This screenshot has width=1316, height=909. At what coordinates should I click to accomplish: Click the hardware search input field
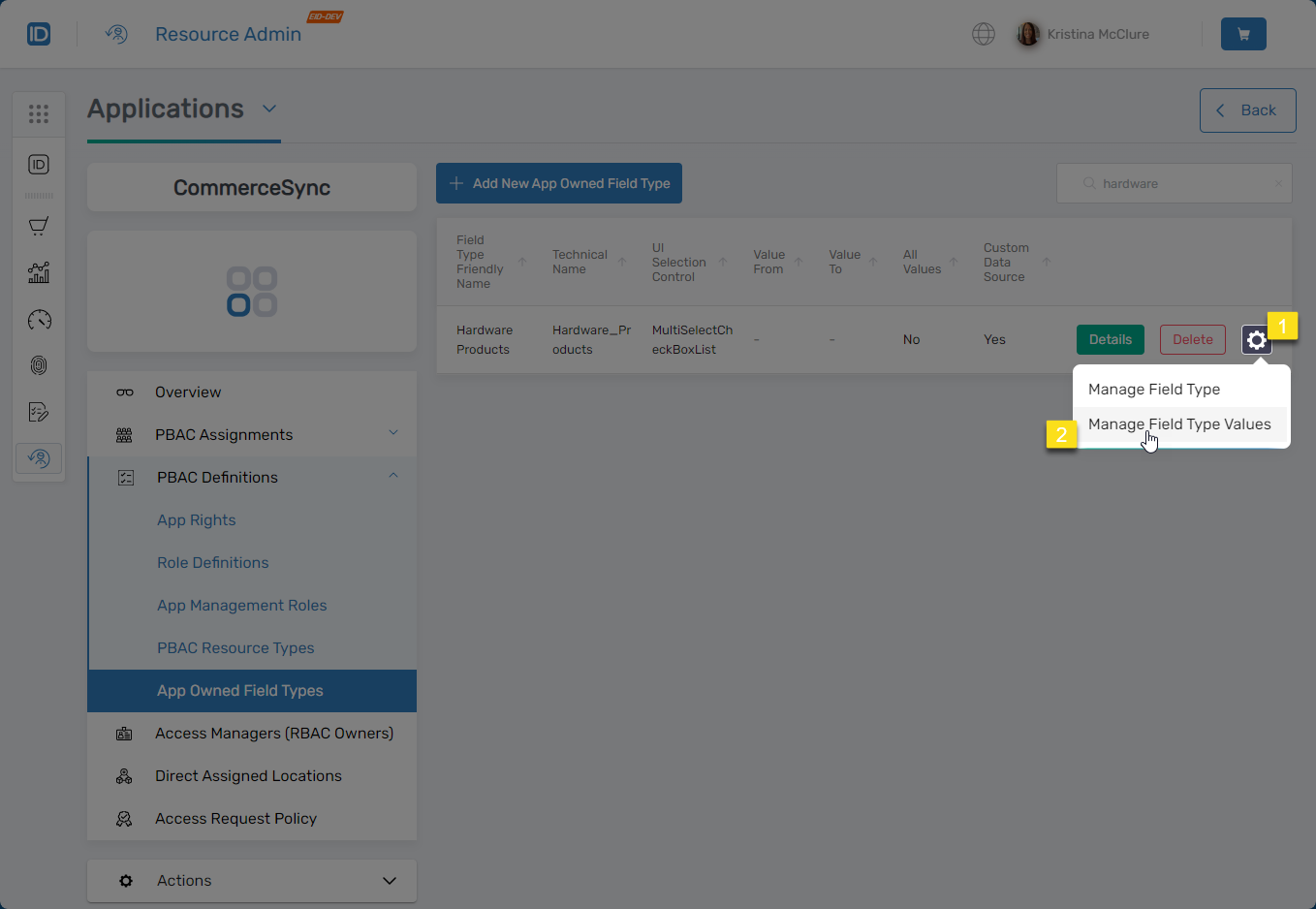pyautogui.click(x=1177, y=183)
